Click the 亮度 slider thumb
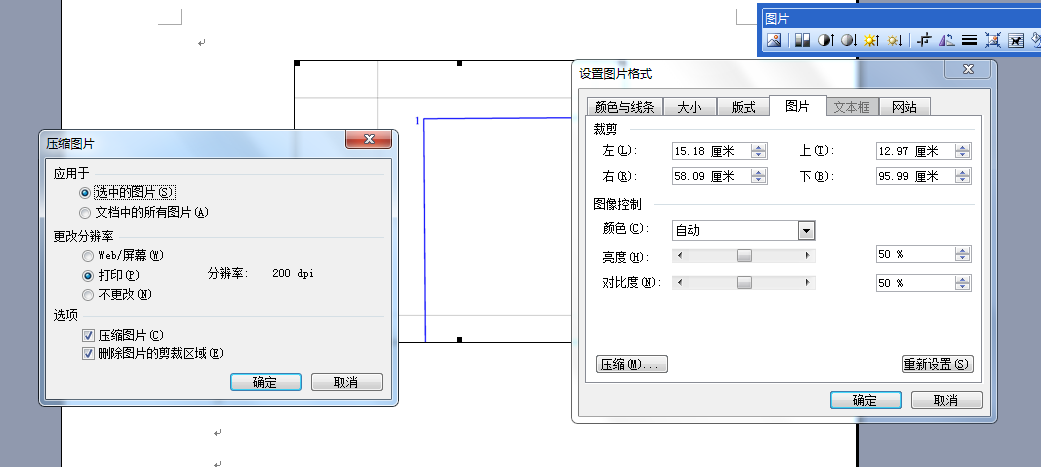This screenshot has width=1041, height=467. pos(745,256)
